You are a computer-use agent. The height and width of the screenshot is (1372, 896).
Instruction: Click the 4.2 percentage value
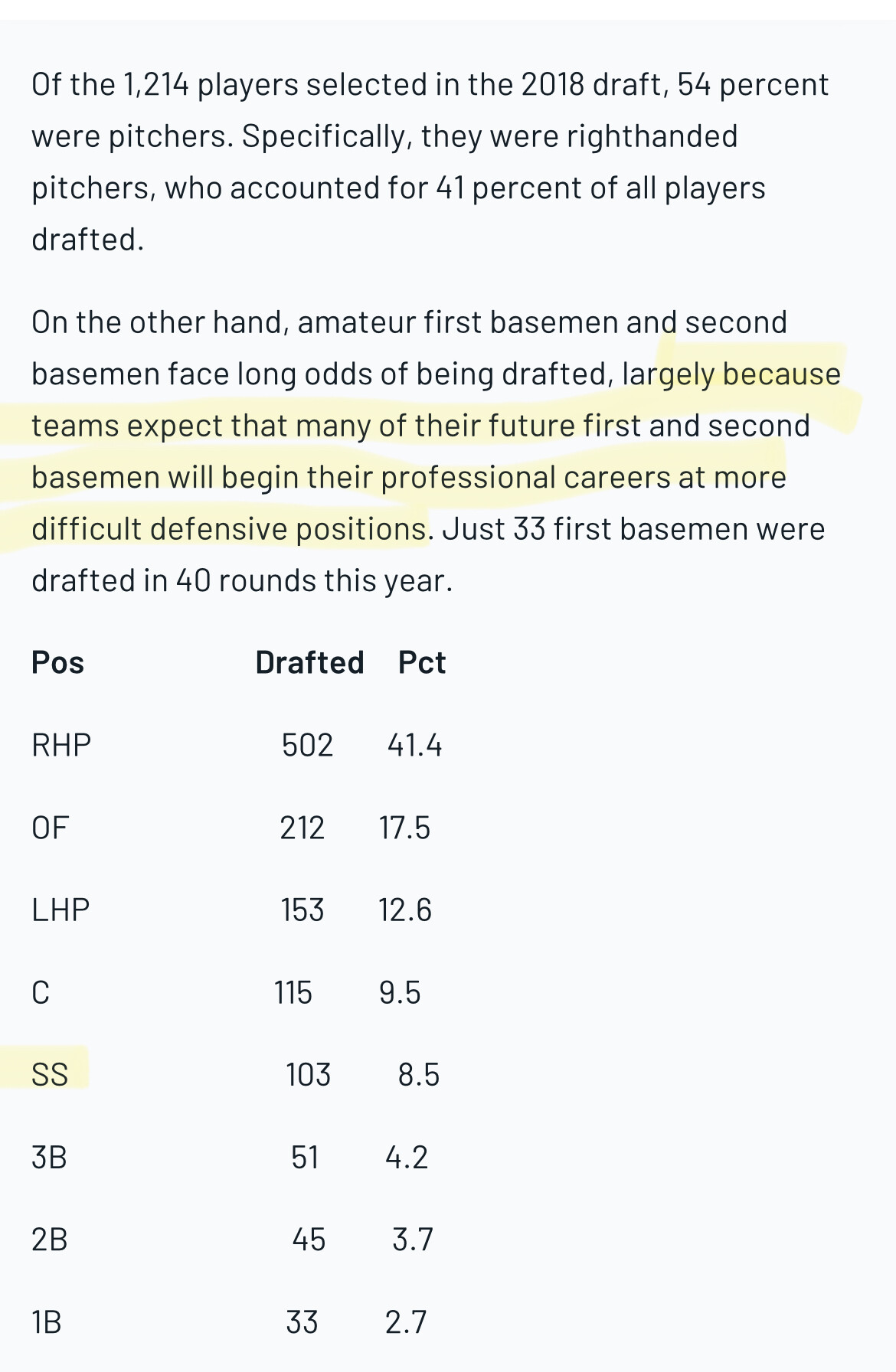(406, 1158)
